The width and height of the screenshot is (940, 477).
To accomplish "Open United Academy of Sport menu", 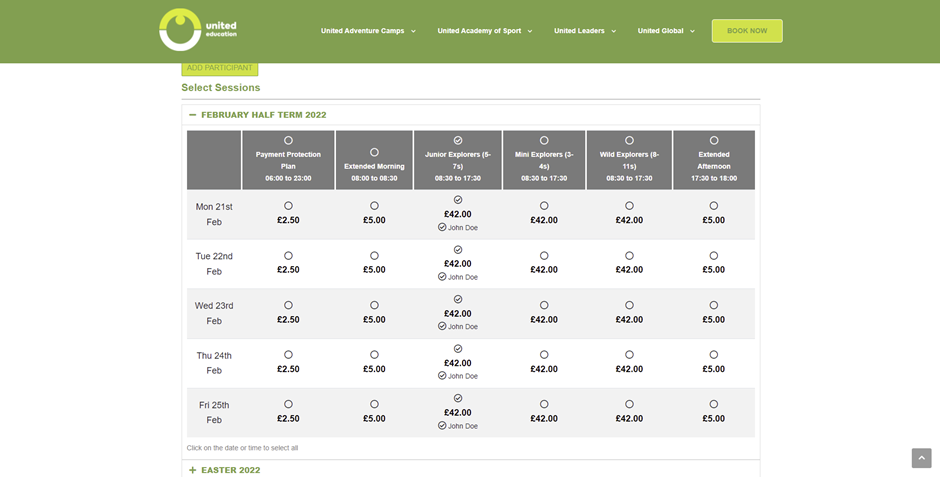I will [484, 31].
